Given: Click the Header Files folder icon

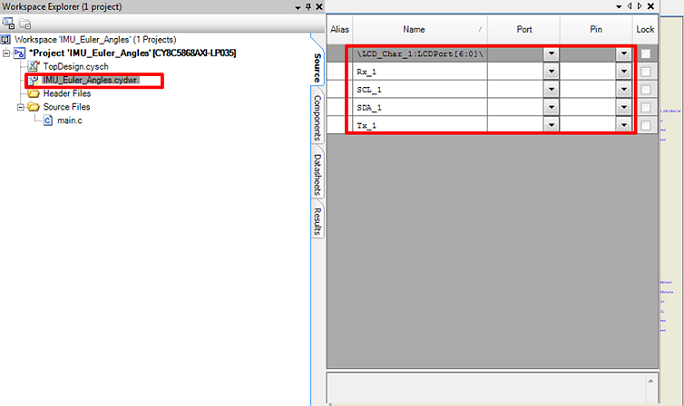Looking at the screenshot, I should tap(33, 93).
